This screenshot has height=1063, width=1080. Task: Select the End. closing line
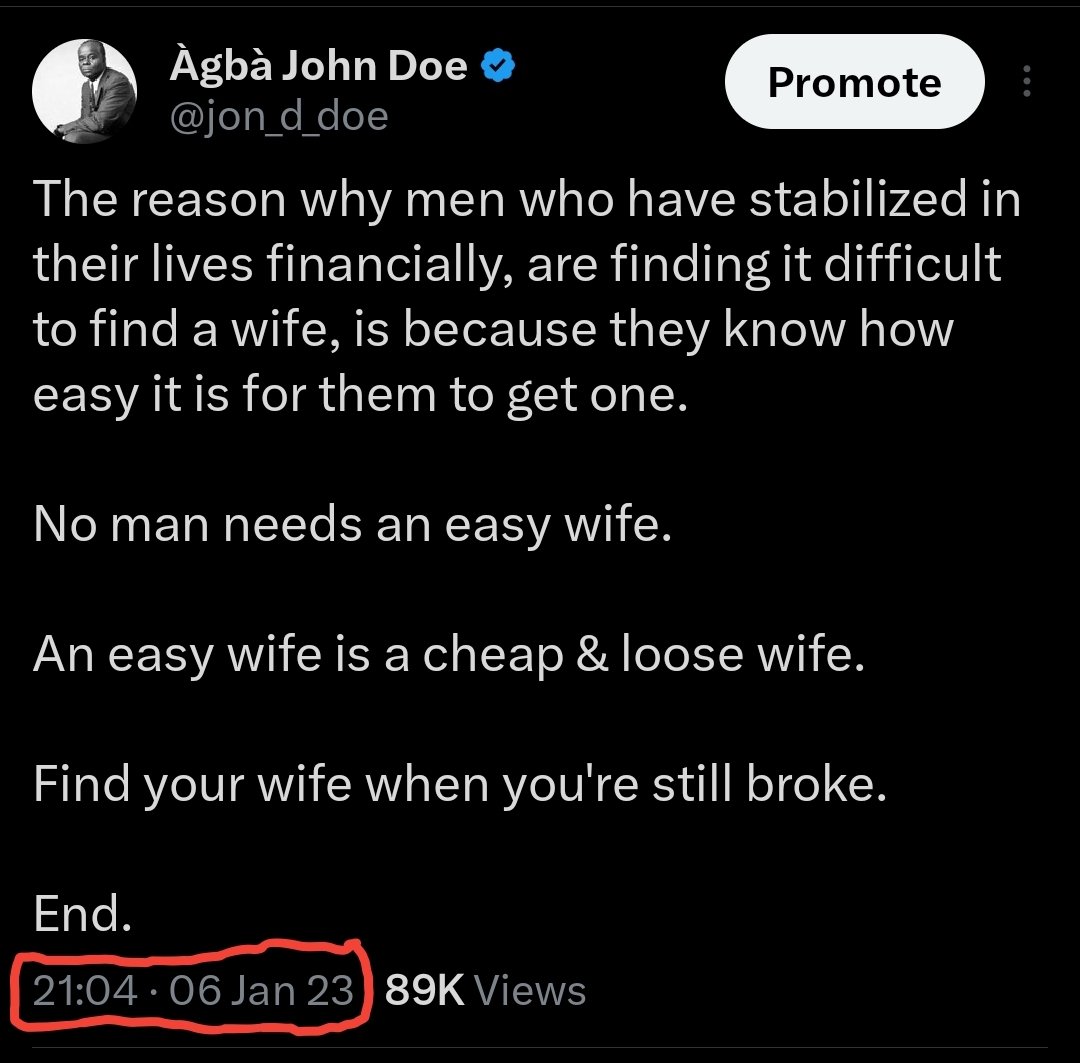pos(82,914)
